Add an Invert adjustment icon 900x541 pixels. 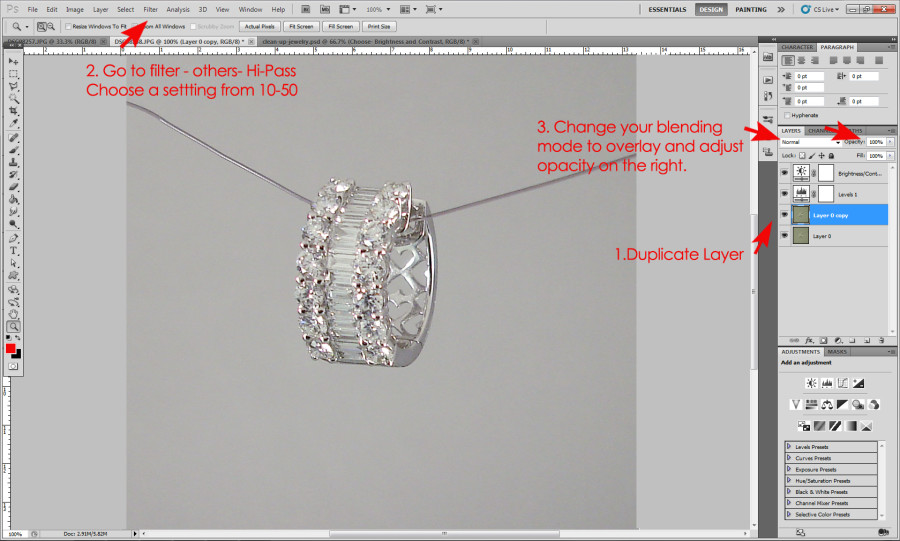pyautogui.click(x=804, y=426)
